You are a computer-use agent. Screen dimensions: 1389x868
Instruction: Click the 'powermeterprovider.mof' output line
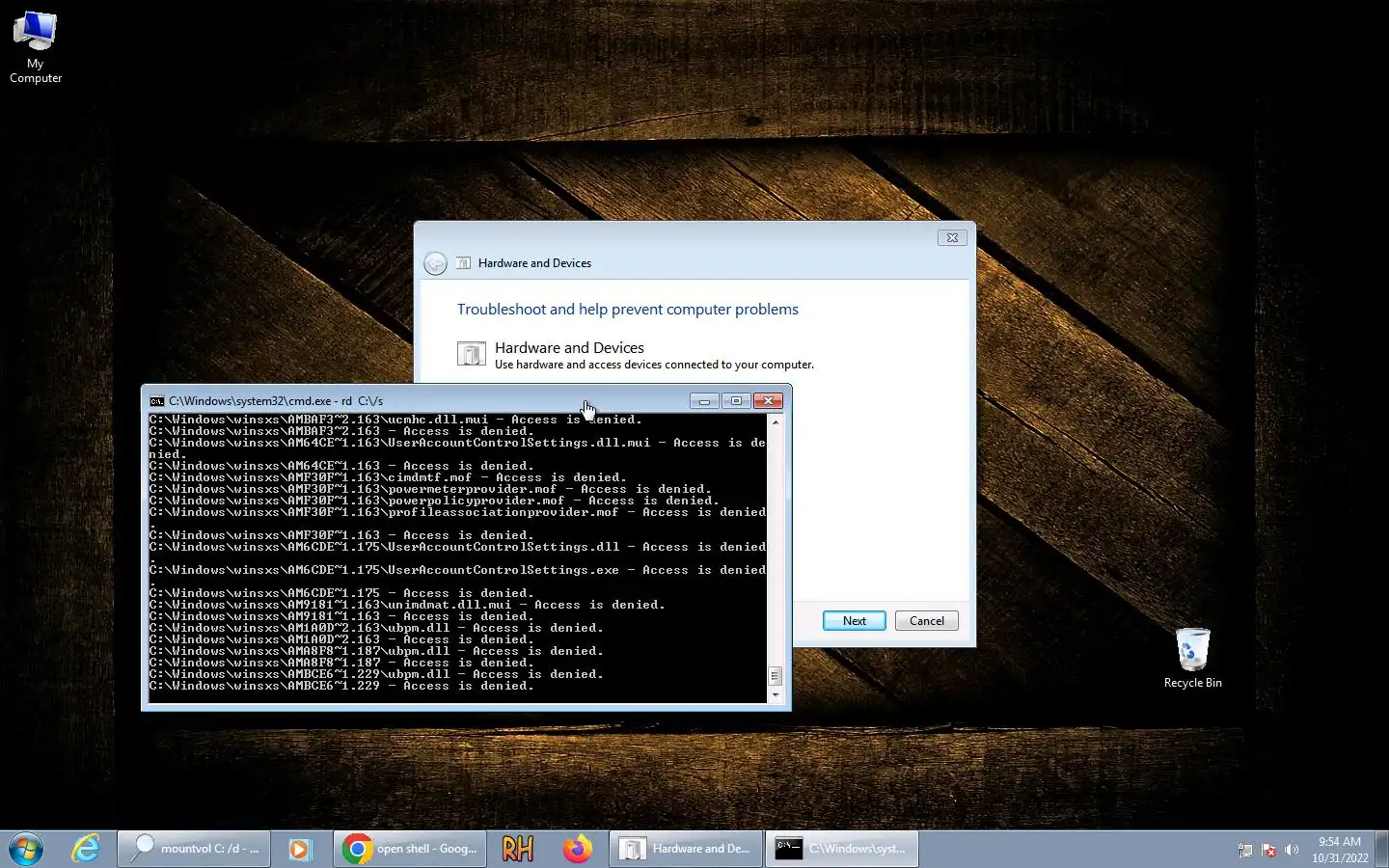430,489
